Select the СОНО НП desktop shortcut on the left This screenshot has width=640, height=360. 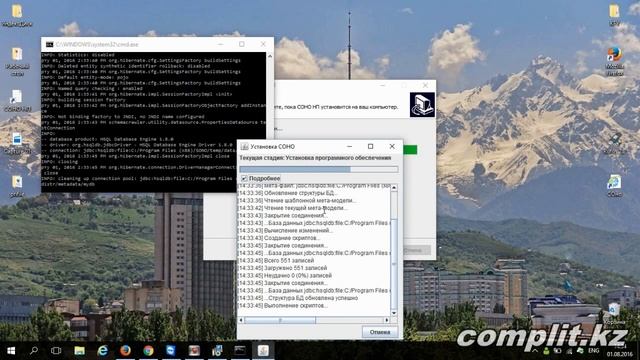pos(17,101)
